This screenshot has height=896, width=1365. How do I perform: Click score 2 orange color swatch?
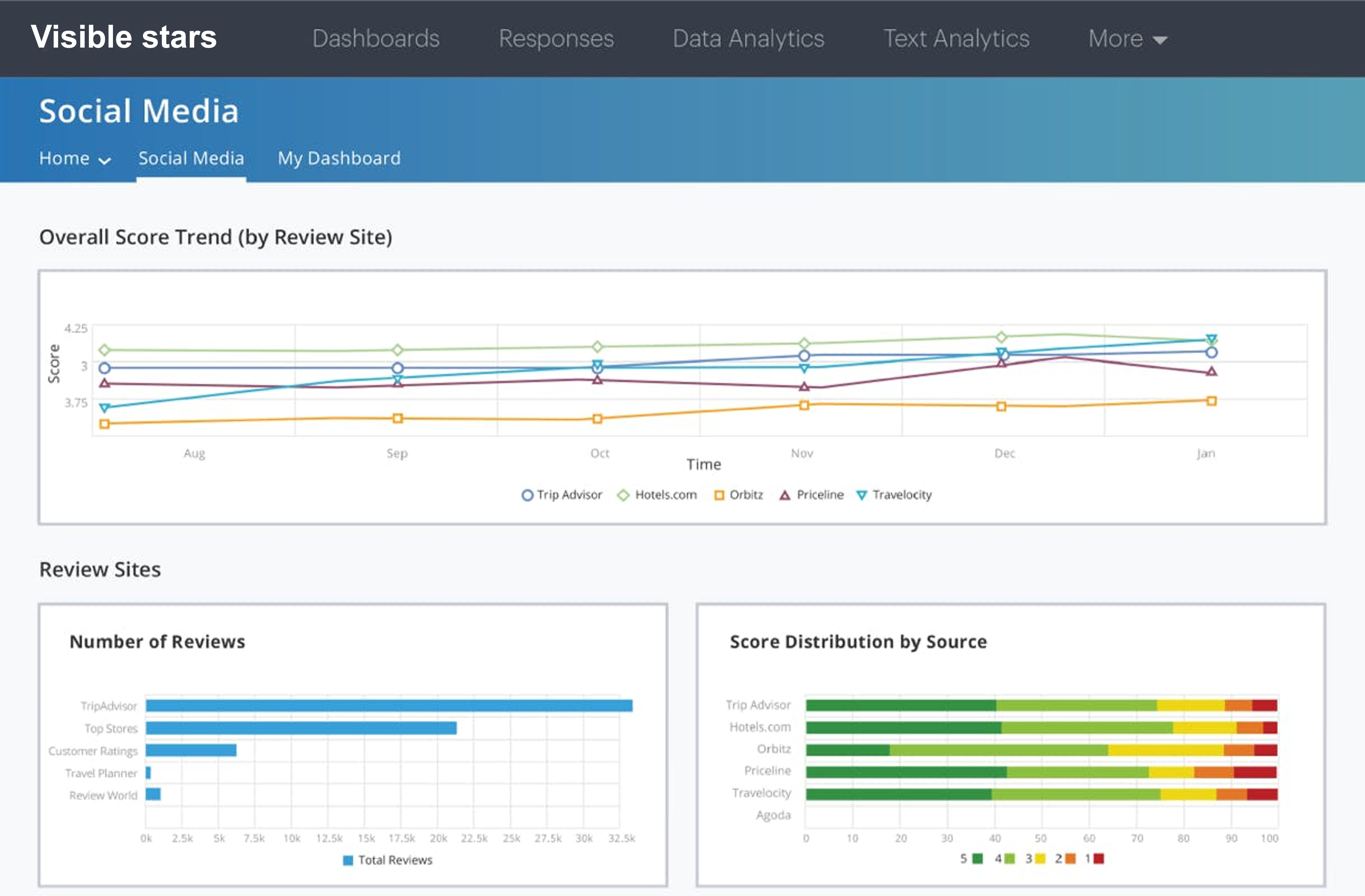(1070, 859)
